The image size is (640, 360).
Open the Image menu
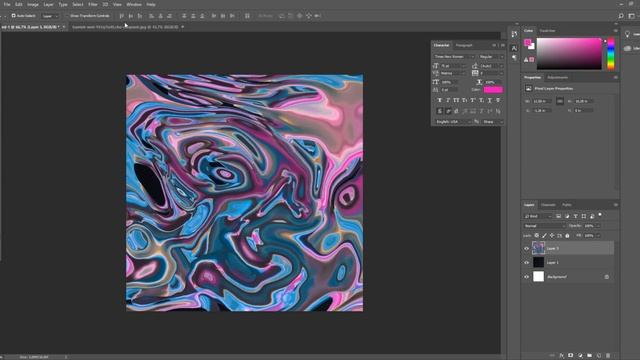33,4
